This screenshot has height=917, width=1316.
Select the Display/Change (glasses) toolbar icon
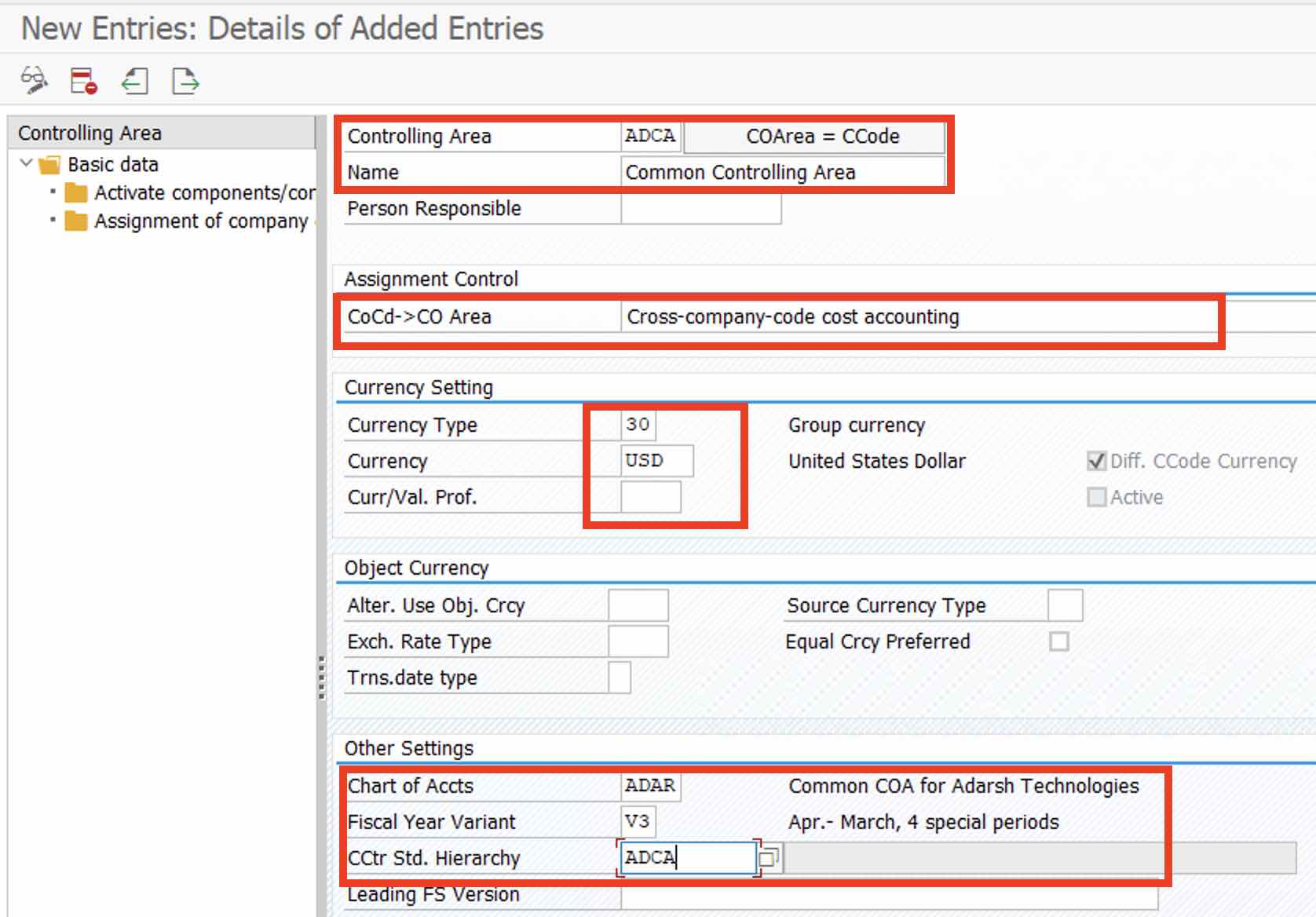tap(33, 81)
